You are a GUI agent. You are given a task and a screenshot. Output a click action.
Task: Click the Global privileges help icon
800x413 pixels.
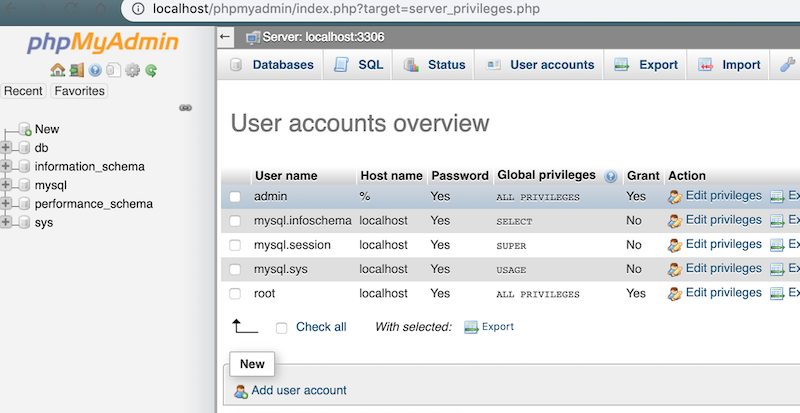point(611,176)
